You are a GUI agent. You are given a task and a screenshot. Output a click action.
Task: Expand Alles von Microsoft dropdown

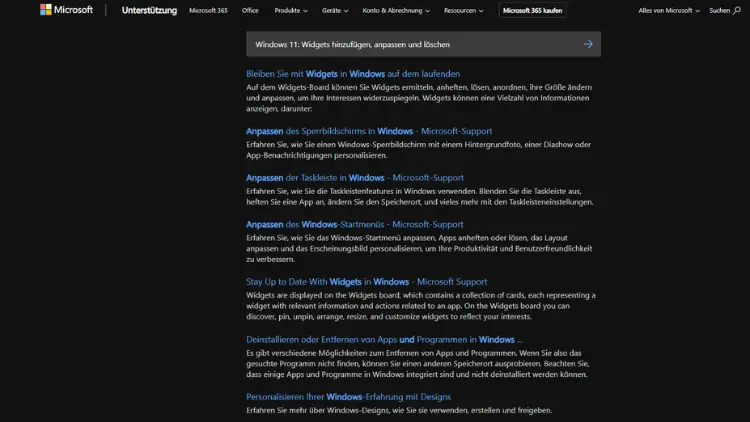pos(669,10)
